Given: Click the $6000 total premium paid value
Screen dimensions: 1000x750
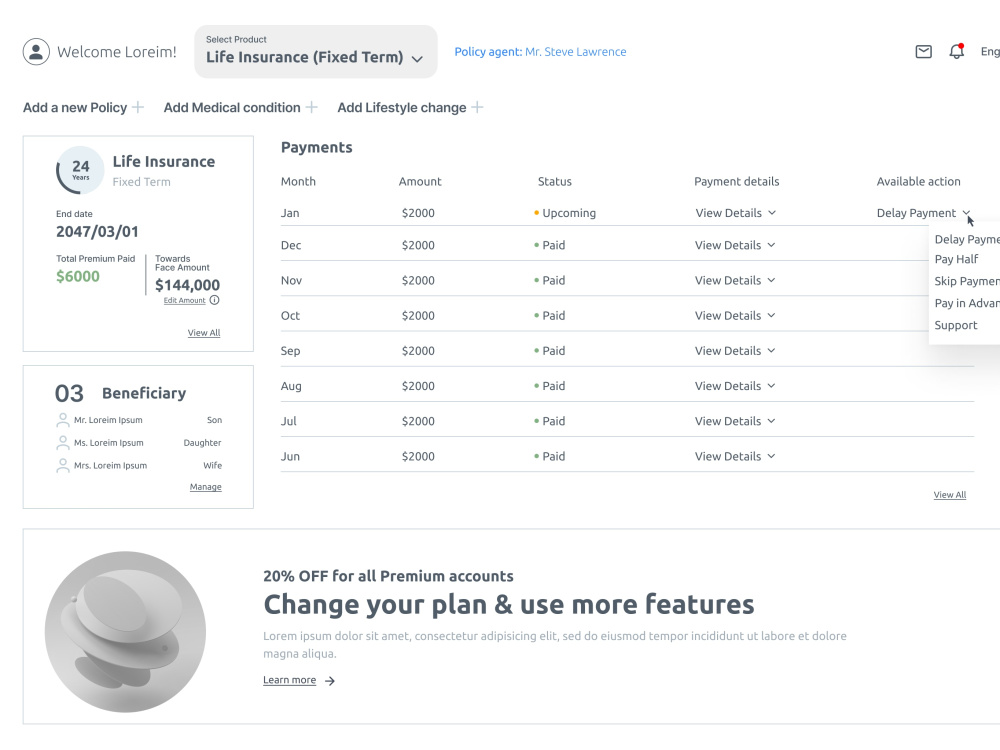Looking at the screenshot, I should click(x=78, y=276).
